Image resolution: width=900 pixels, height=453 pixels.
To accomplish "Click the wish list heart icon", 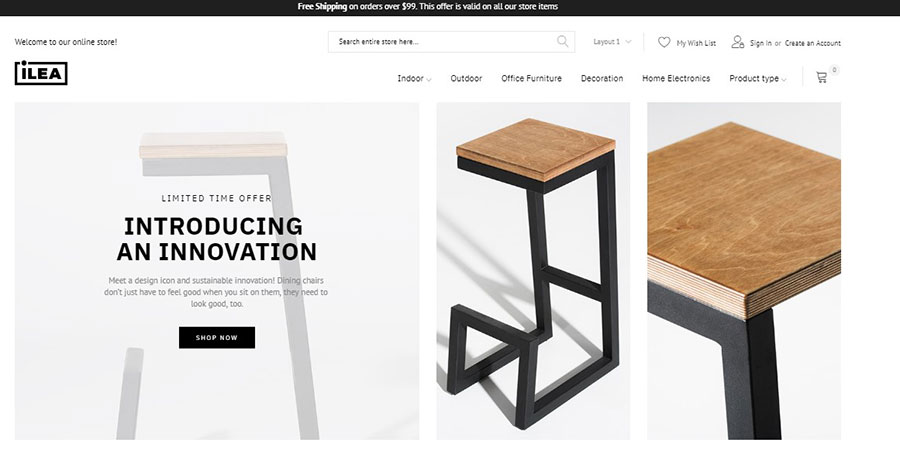I will coord(664,42).
